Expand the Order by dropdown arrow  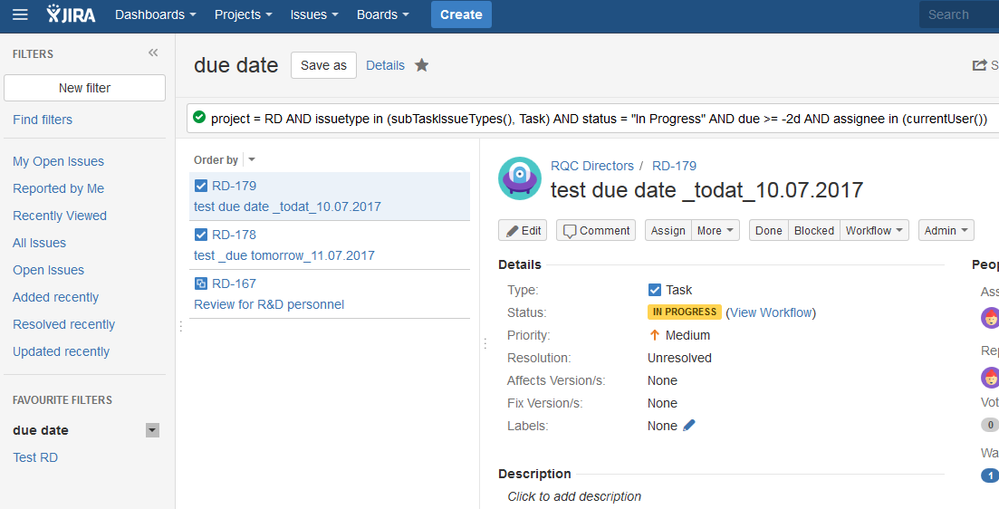pyautogui.click(x=252, y=160)
